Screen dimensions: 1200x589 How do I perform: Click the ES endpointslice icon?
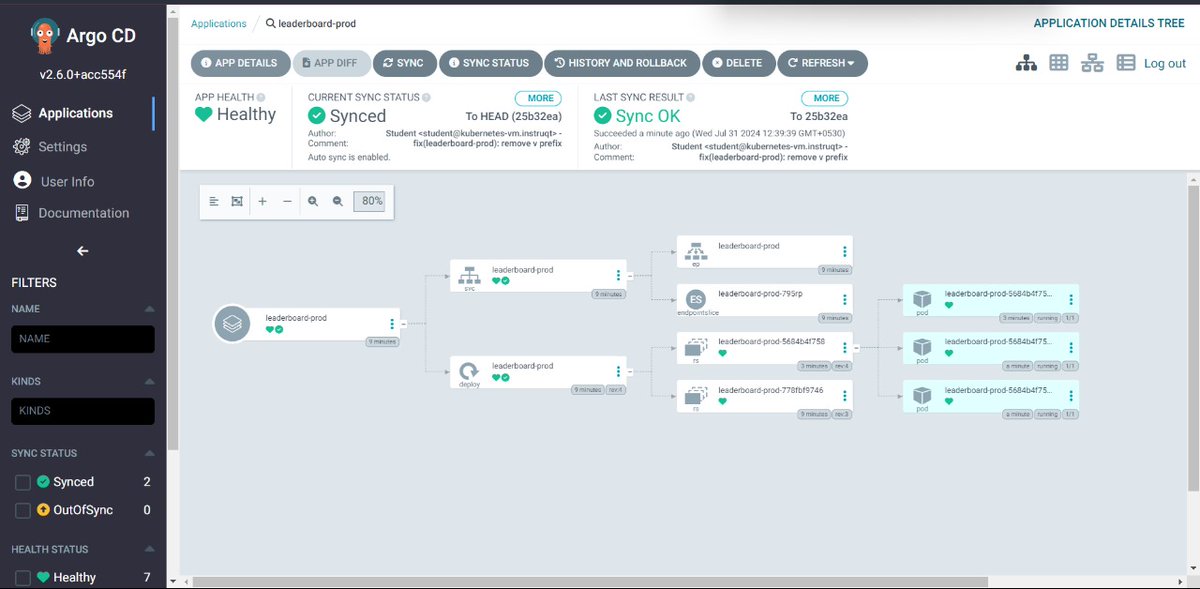click(x=696, y=299)
